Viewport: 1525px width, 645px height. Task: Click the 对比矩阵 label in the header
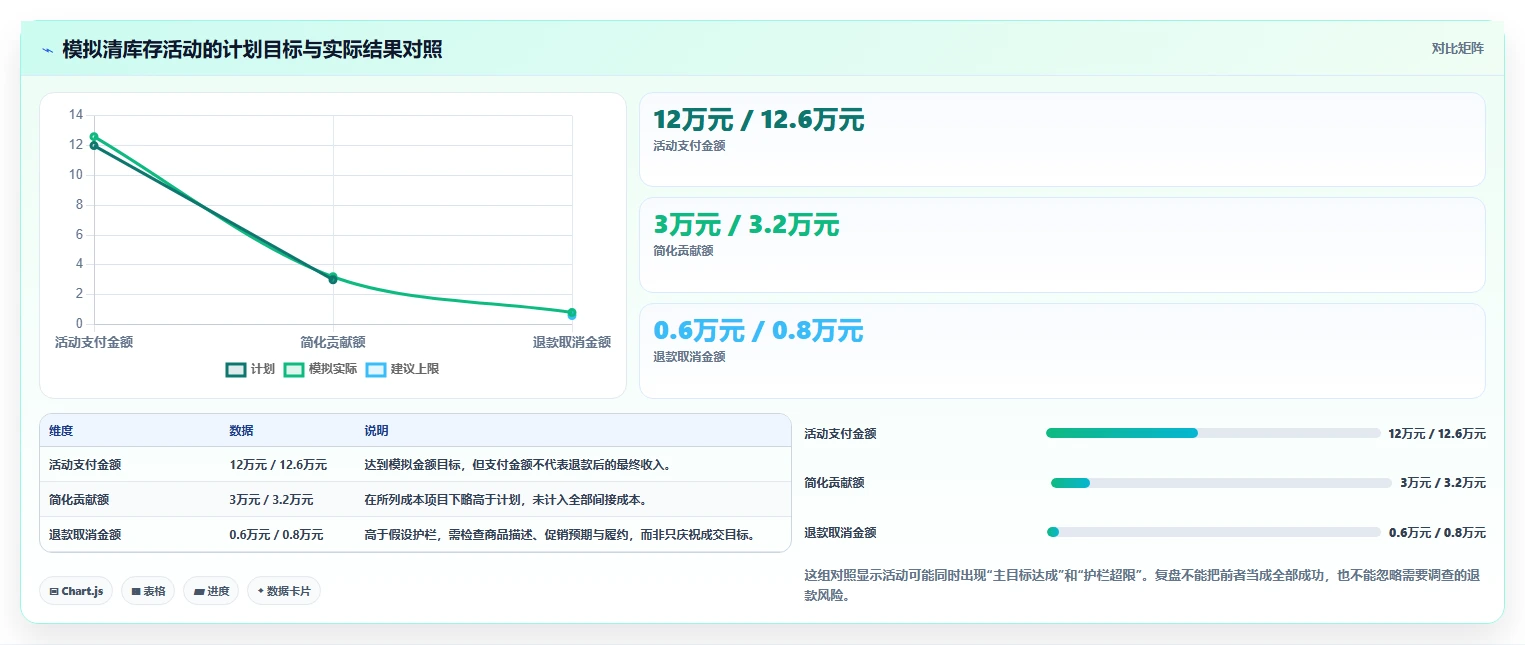(x=1457, y=48)
